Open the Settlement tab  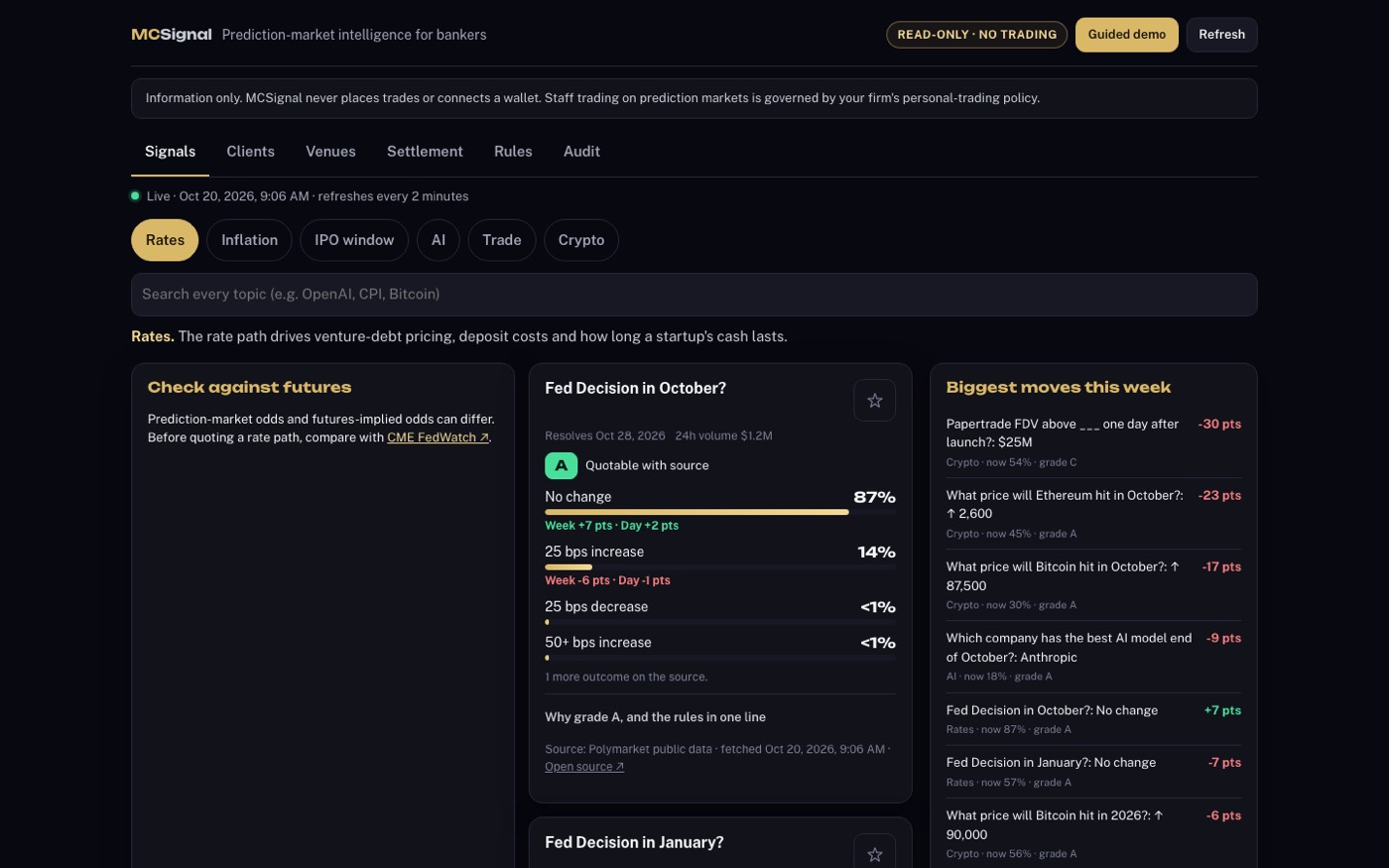click(425, 152)
